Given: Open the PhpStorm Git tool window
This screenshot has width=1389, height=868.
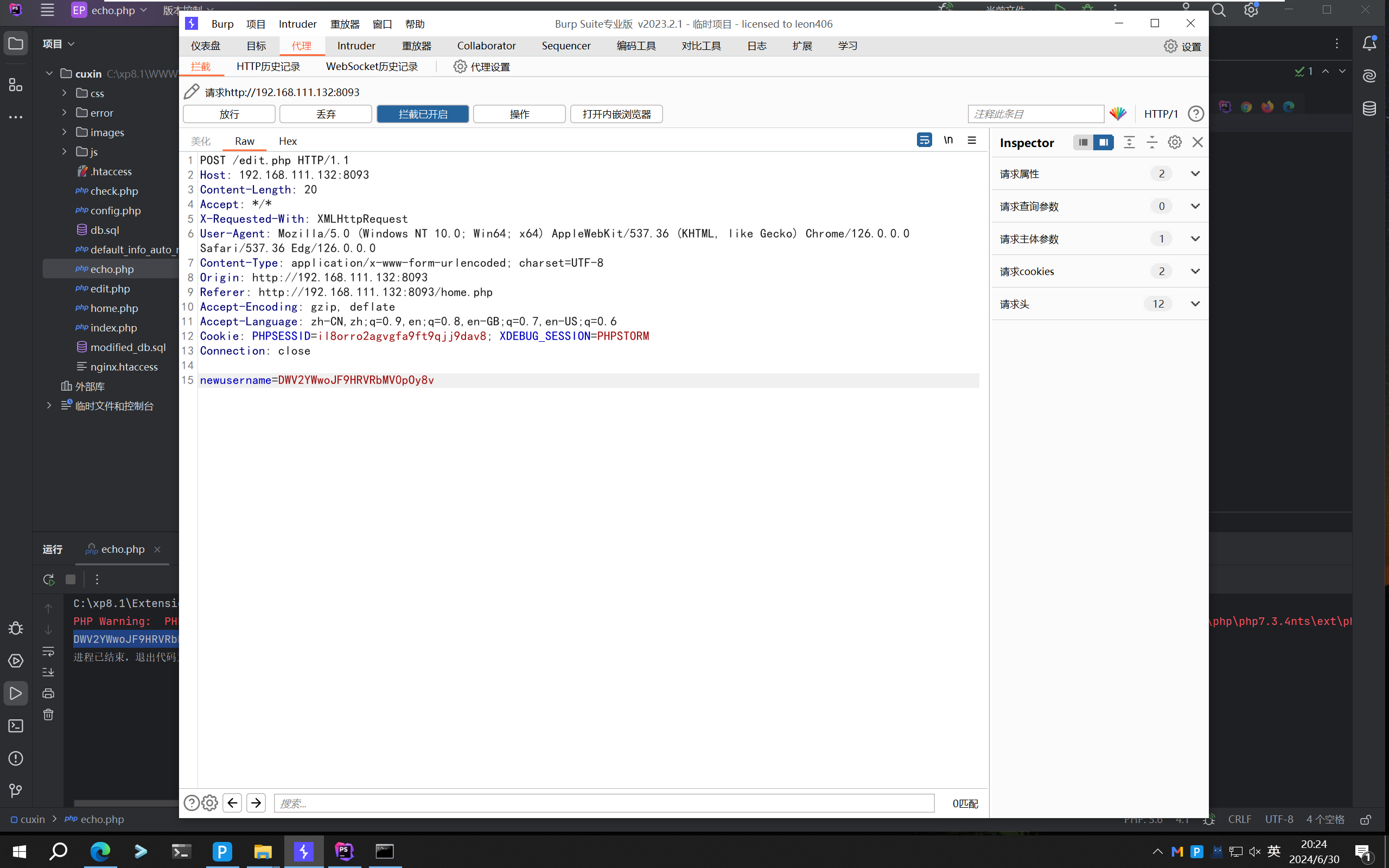Looking at the screenshot, I should tap(16, 791).
